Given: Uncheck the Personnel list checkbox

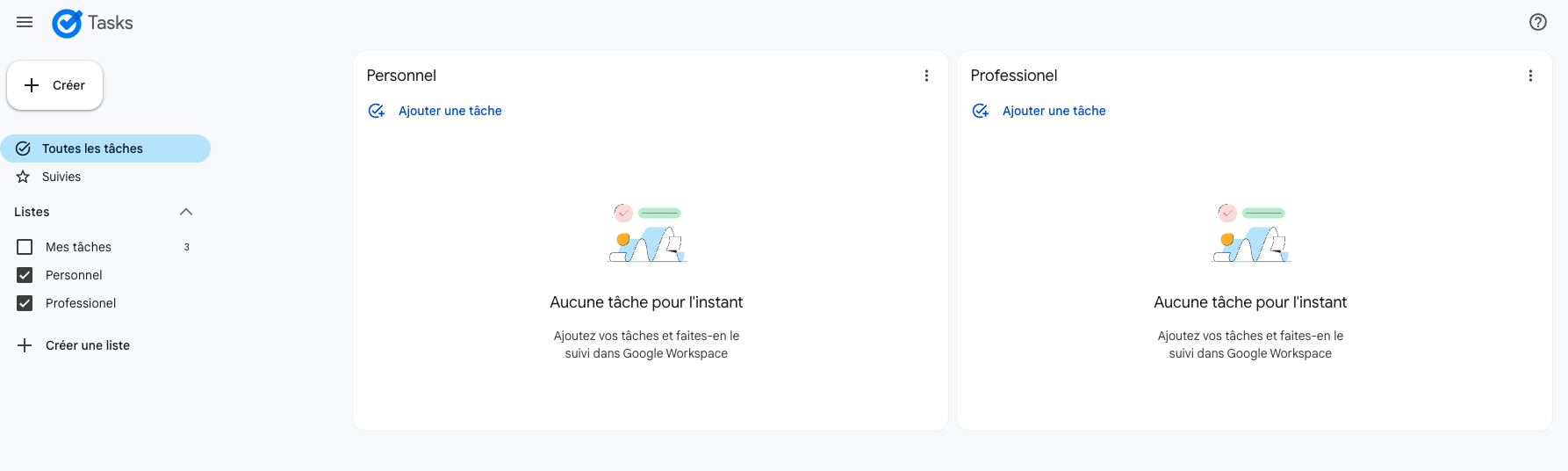Looking at the screenshot, I should [25, 275].
